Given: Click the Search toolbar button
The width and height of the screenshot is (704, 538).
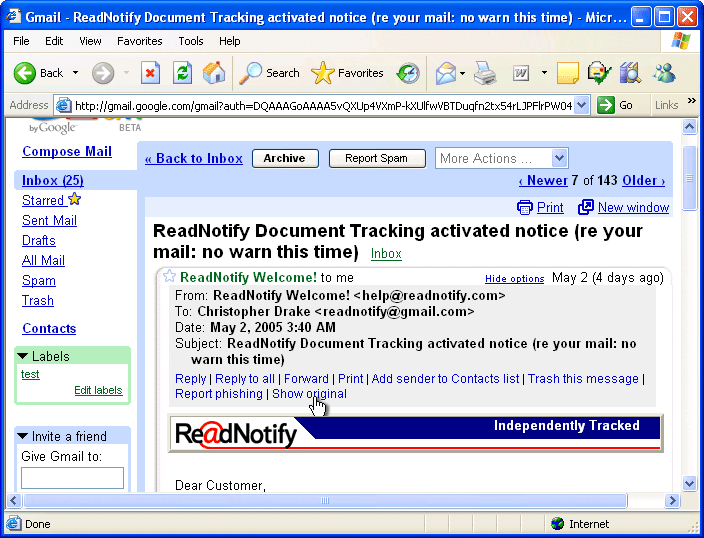Looking at the screenshot, I should tap(270, 73).
